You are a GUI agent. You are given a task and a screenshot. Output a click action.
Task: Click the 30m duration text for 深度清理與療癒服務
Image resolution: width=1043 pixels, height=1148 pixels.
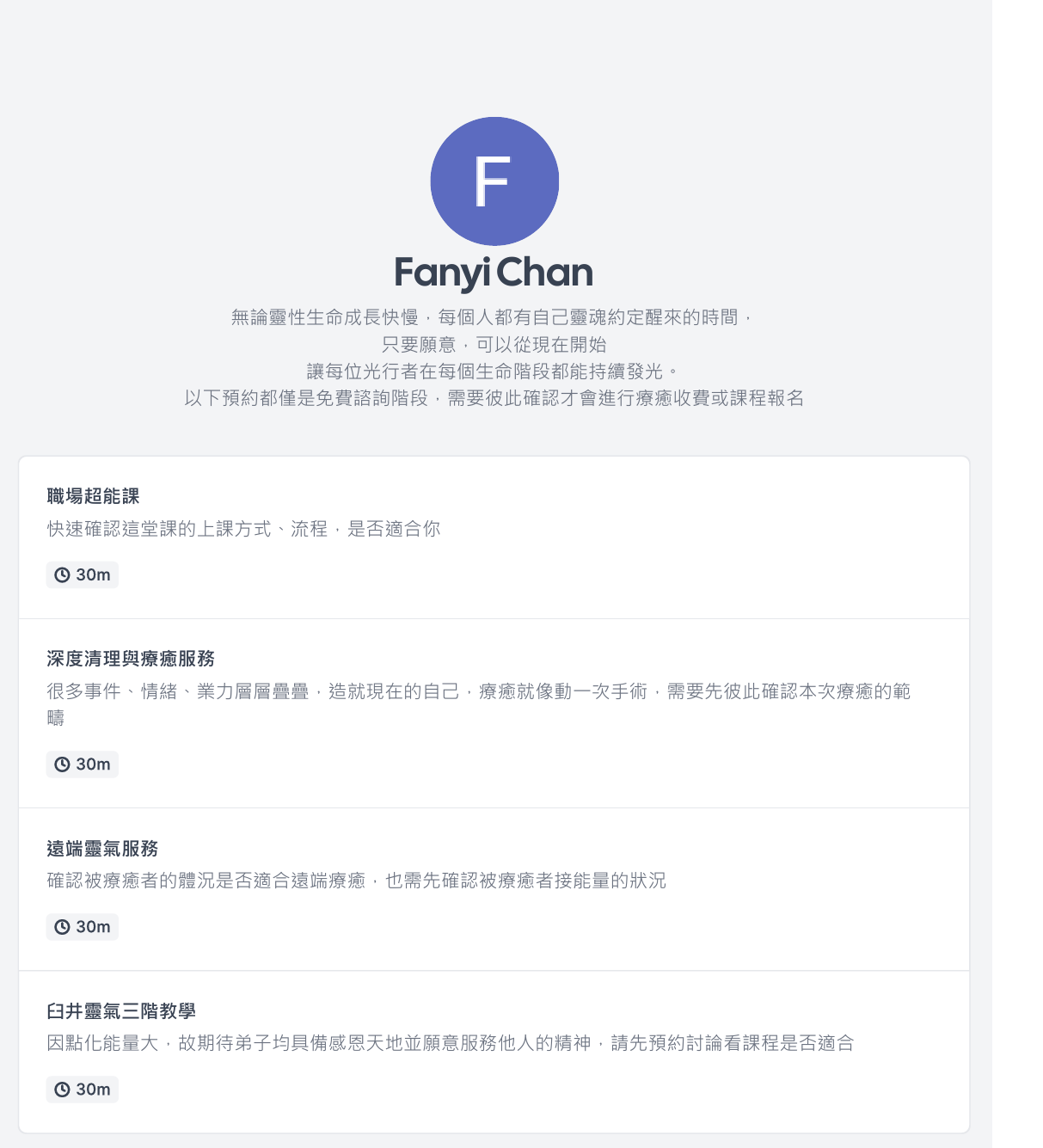click(93, 764)
